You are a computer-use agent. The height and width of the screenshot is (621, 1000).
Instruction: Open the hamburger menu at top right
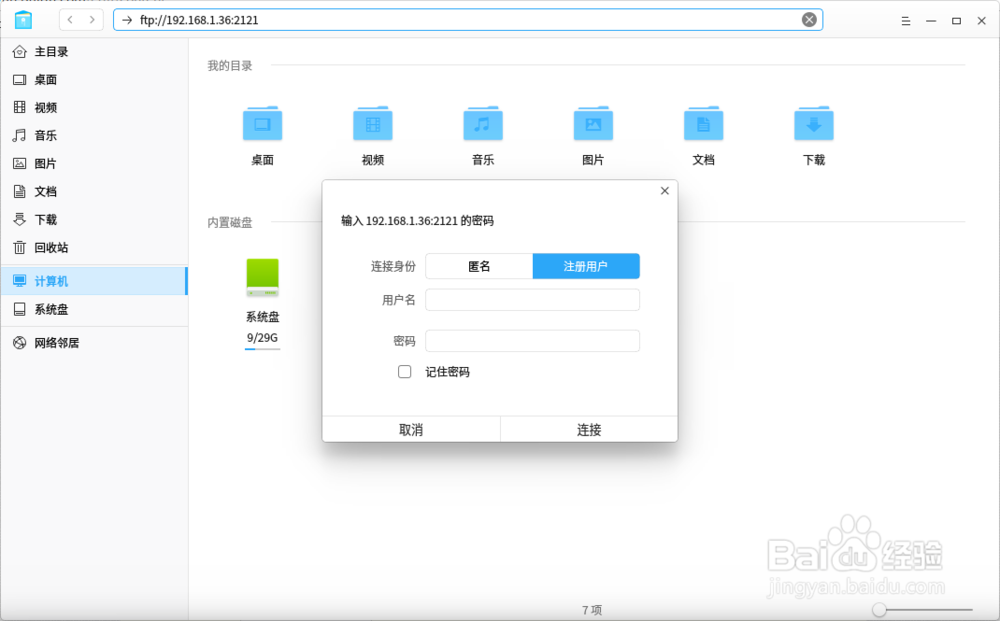click(x=905, y=19)
